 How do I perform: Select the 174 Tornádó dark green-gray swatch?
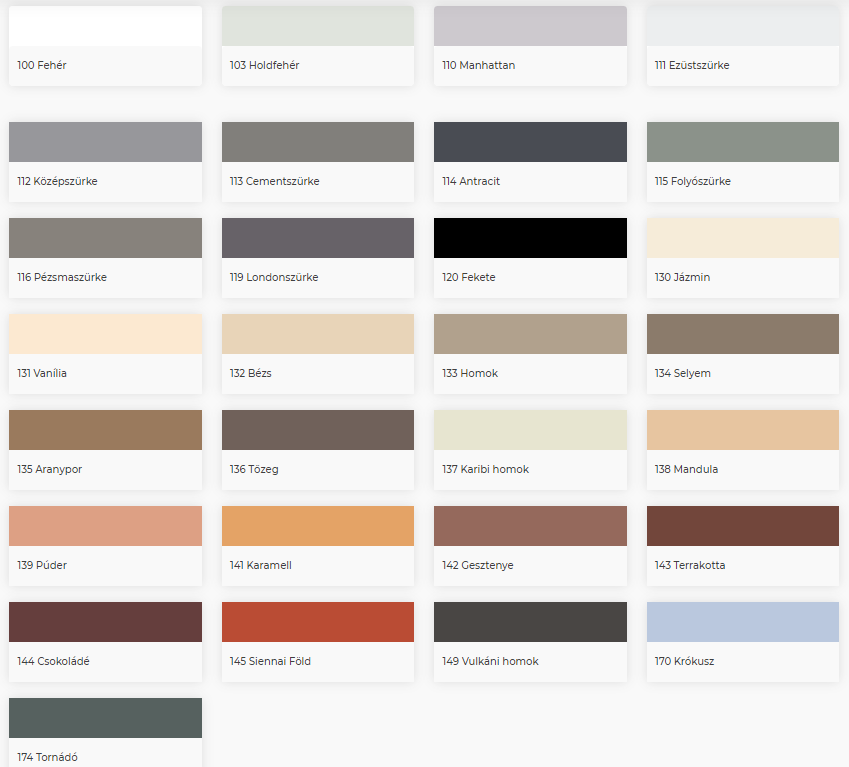click(105, 718)
